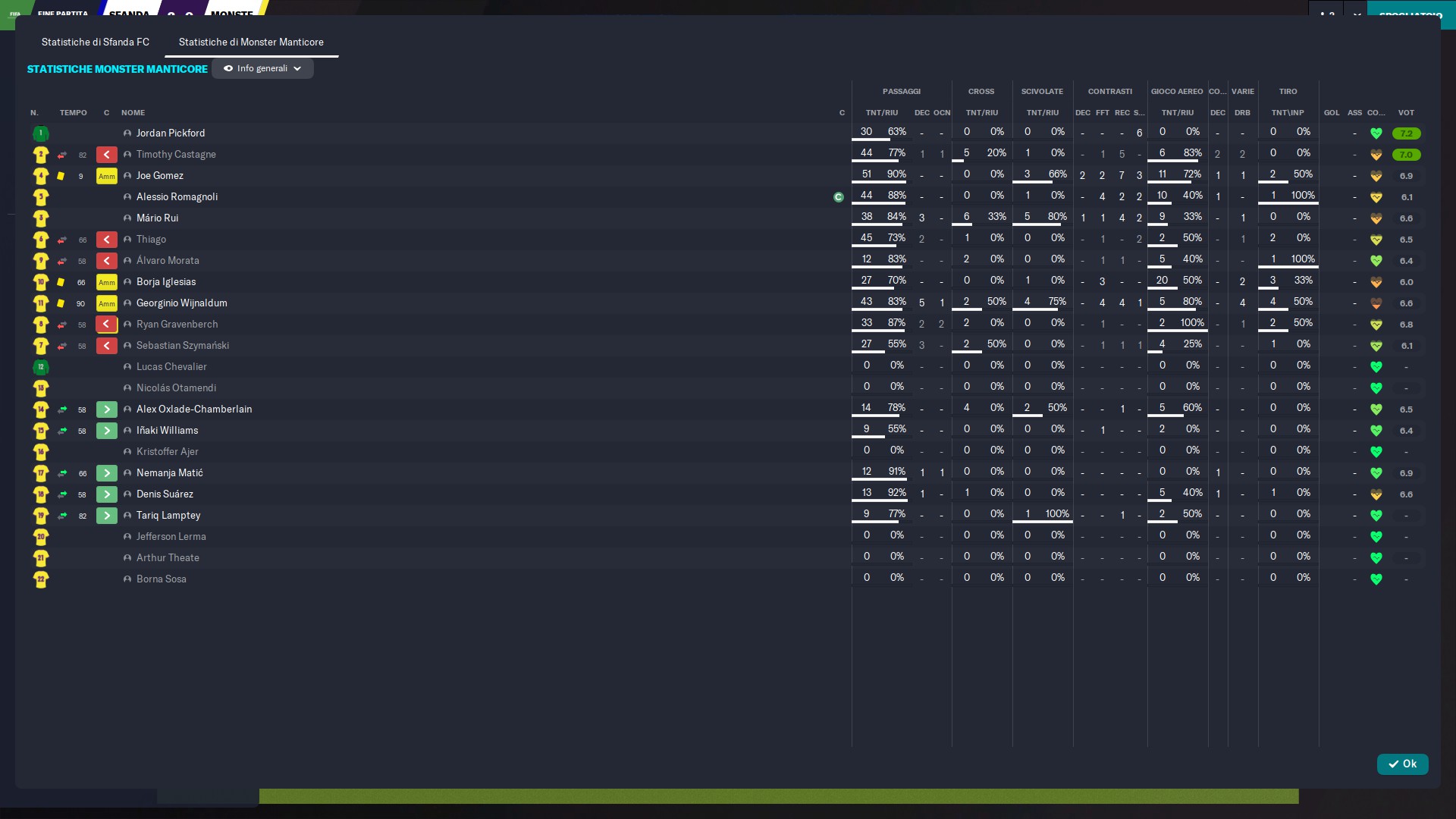The width and height of the screenshot is (1456, 819).
Task: Sort by the NOME column header
Action: click(133, 113)
